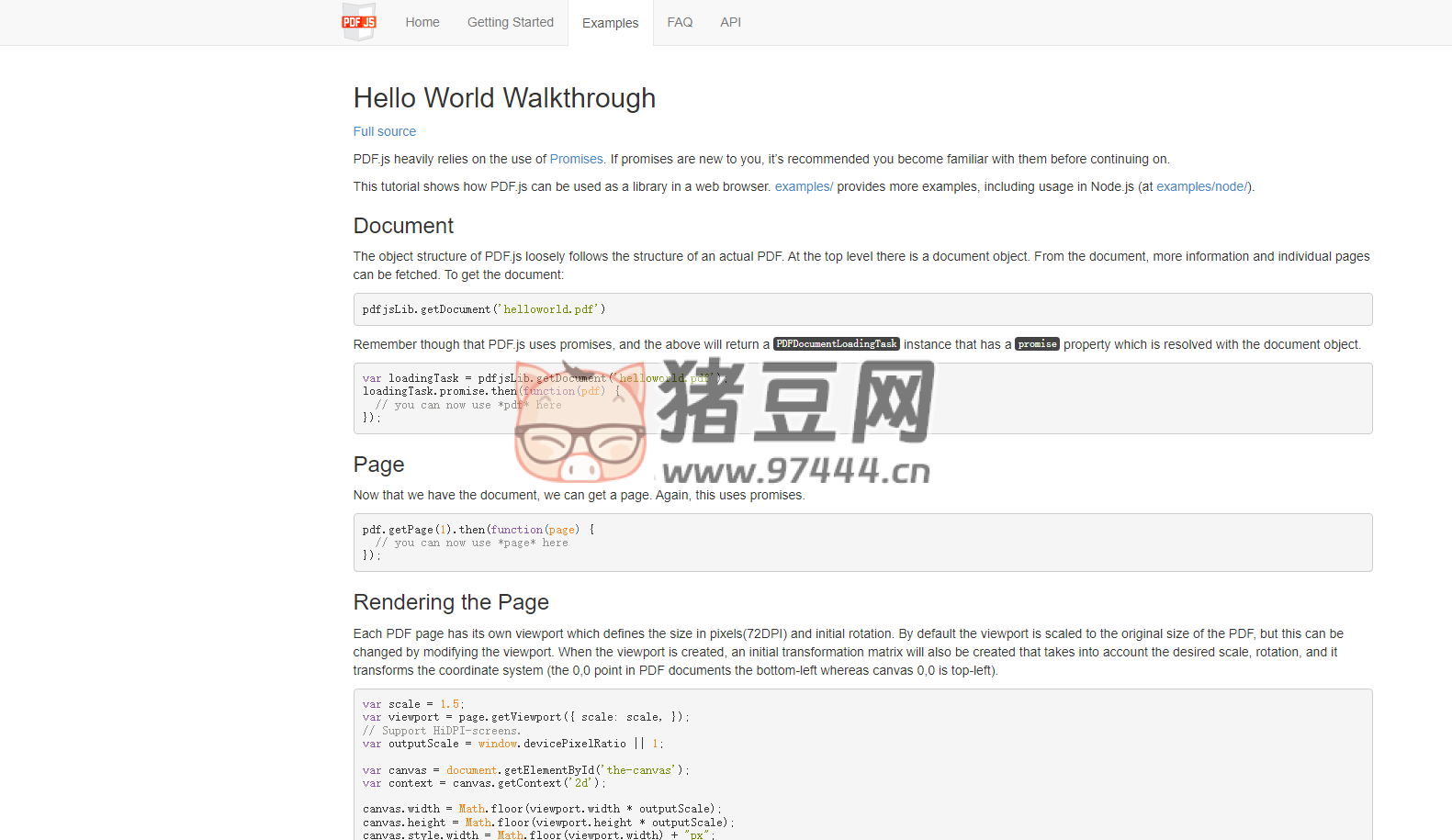Click the Page section heading
1452x840 pixels.
[378, 465]
